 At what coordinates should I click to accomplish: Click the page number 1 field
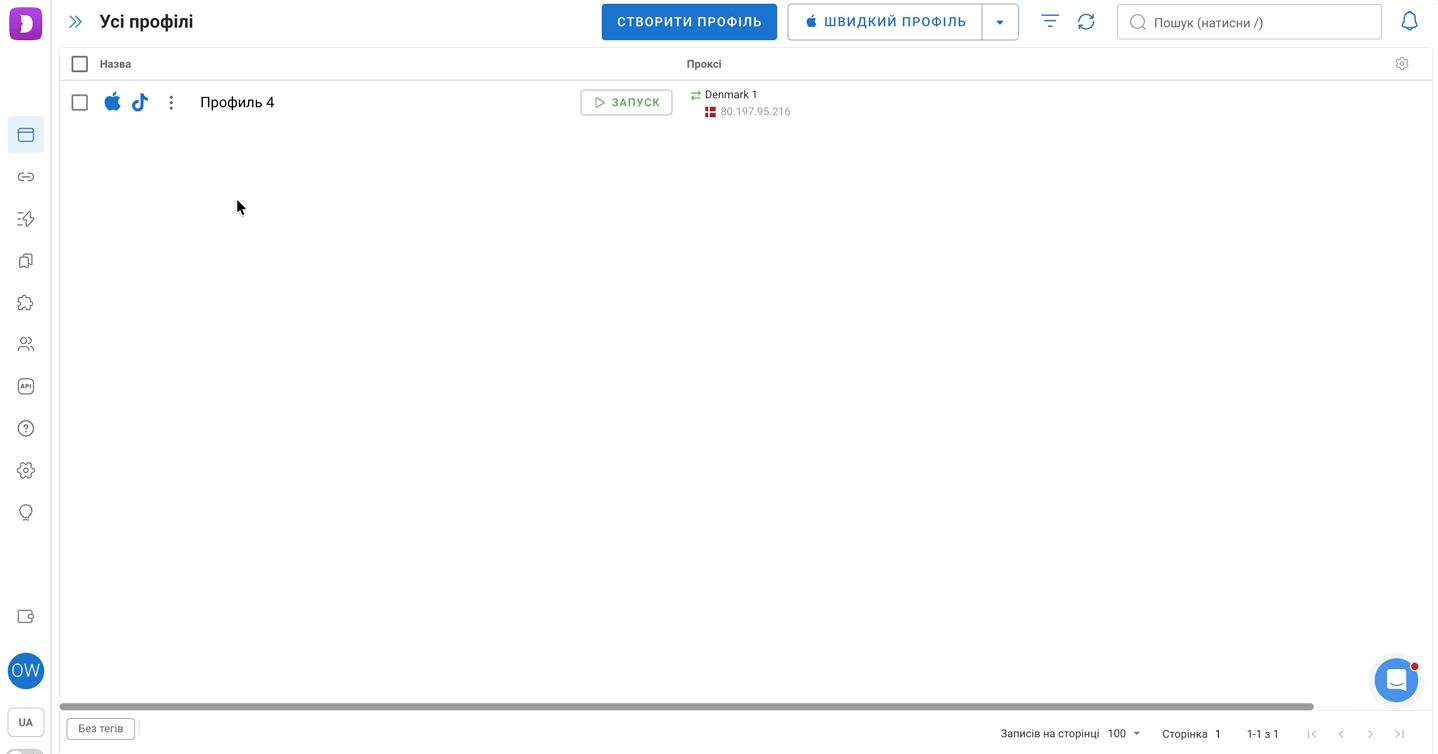pos(1218,734)
